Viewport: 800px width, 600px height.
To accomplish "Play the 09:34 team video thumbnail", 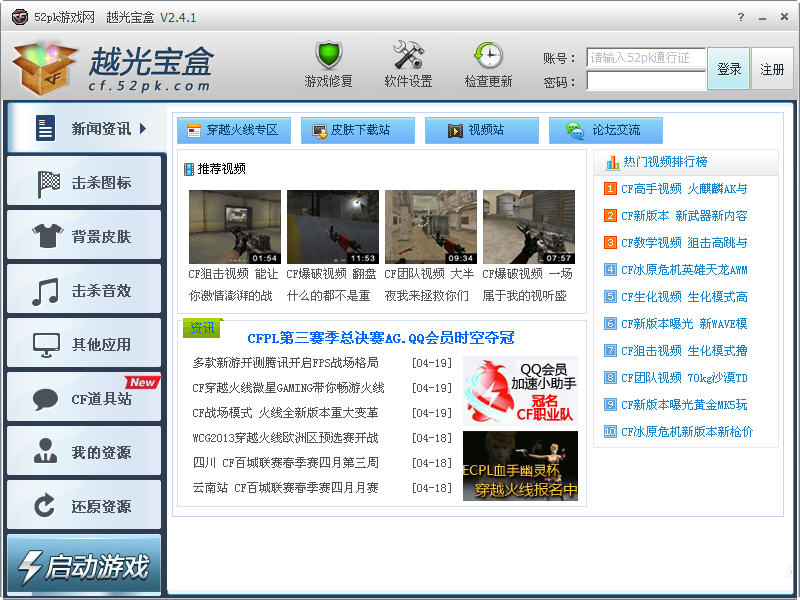I will coord(431,227).
